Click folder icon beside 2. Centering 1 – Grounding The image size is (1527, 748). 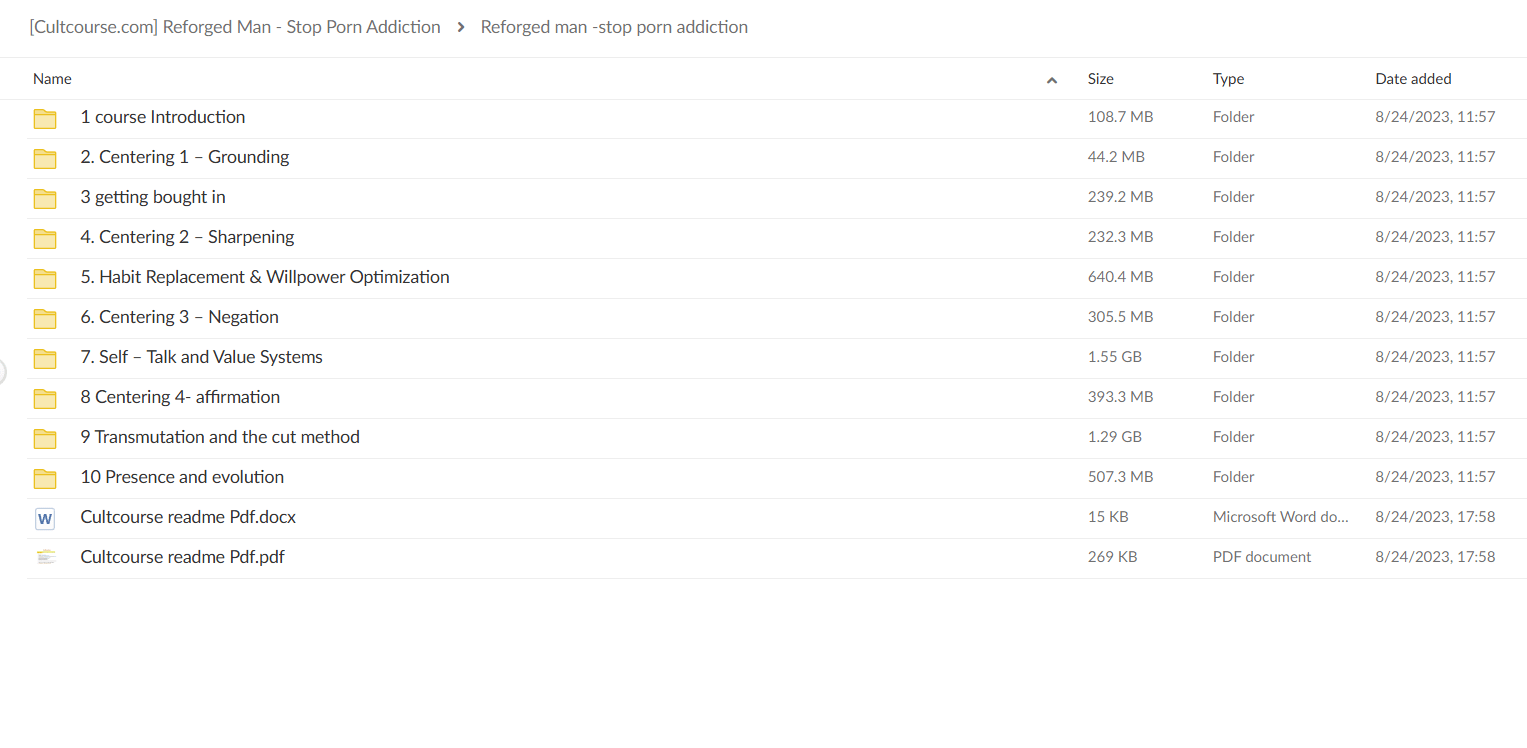(x=45, y=158)
